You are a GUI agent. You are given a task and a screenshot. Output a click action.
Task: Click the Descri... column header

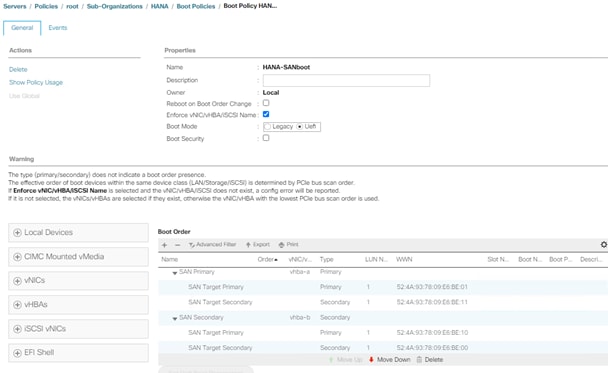(591, 259)
